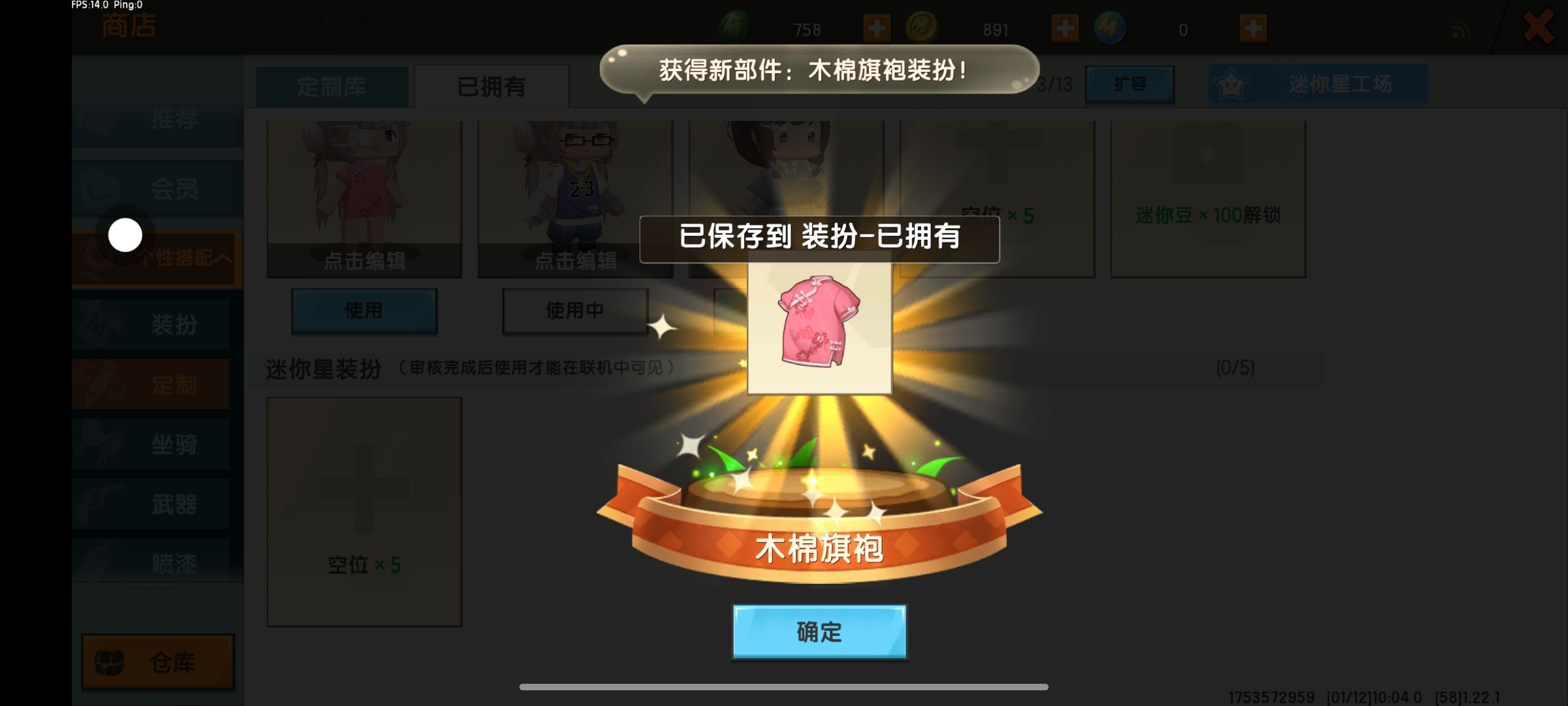Click the empty 空位×5 mini-star slot
1568x706 pixels.
coord(364,512)
